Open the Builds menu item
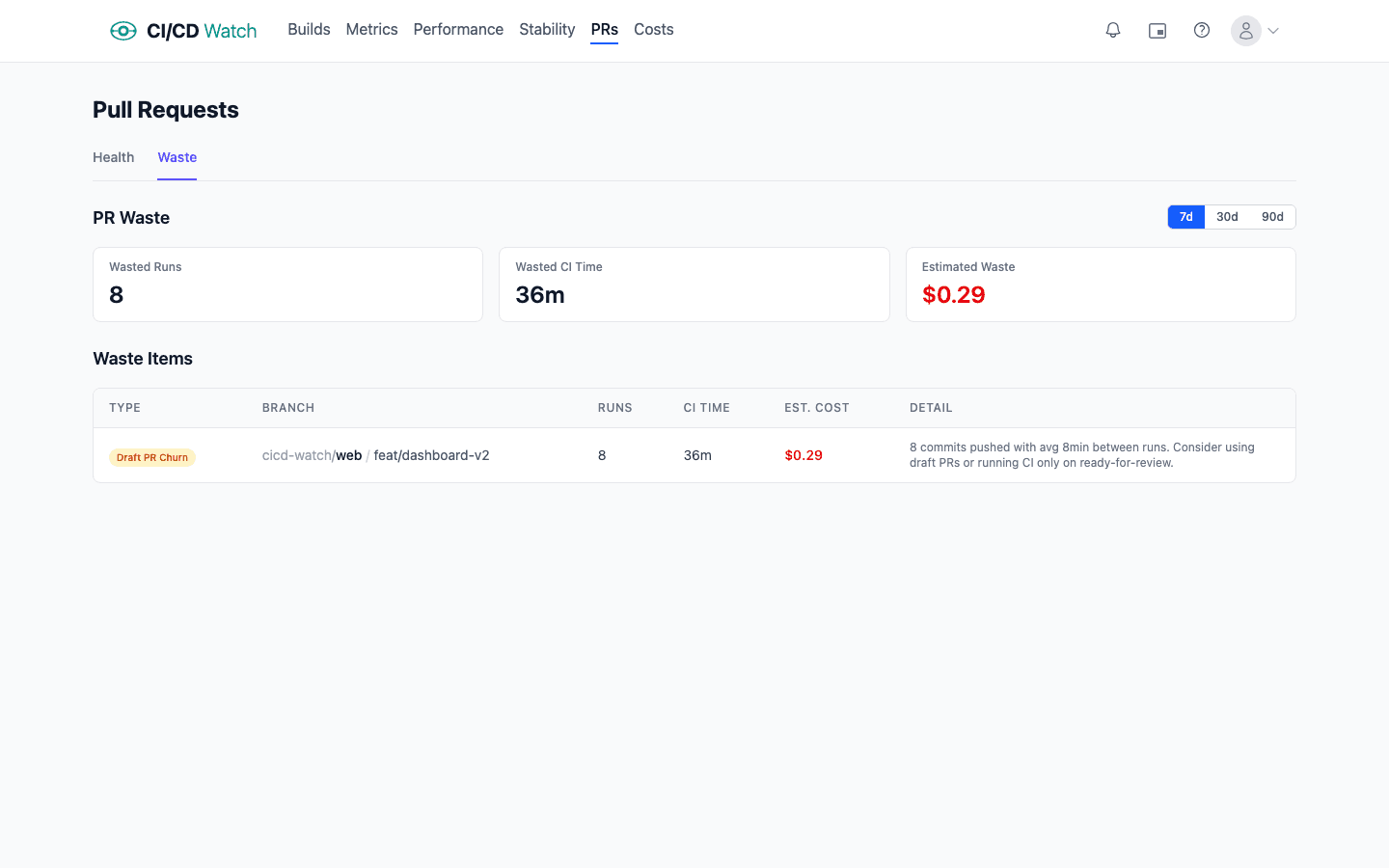1389x868 pixels. (x=309, y=30)
